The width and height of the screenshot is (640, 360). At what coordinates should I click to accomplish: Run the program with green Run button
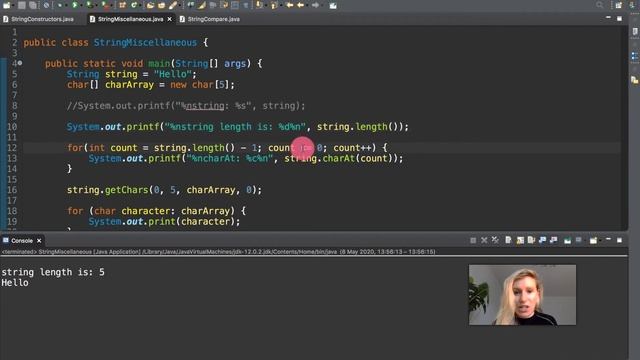(x=75, y=5)
